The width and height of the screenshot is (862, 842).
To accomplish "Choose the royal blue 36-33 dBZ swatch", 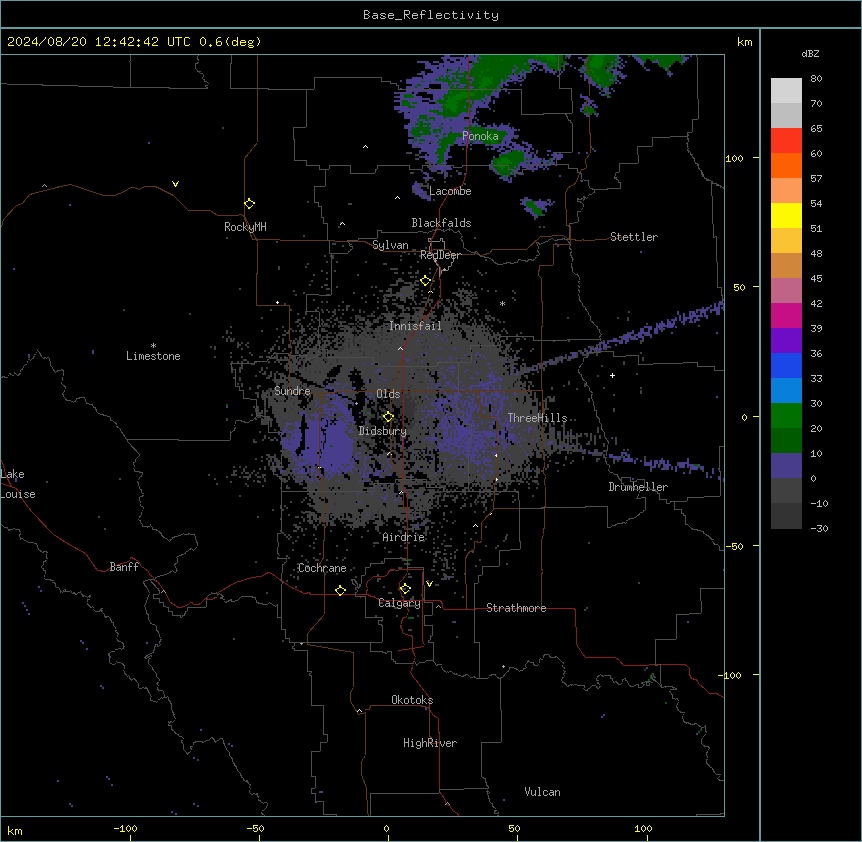I will coord(786,365).
